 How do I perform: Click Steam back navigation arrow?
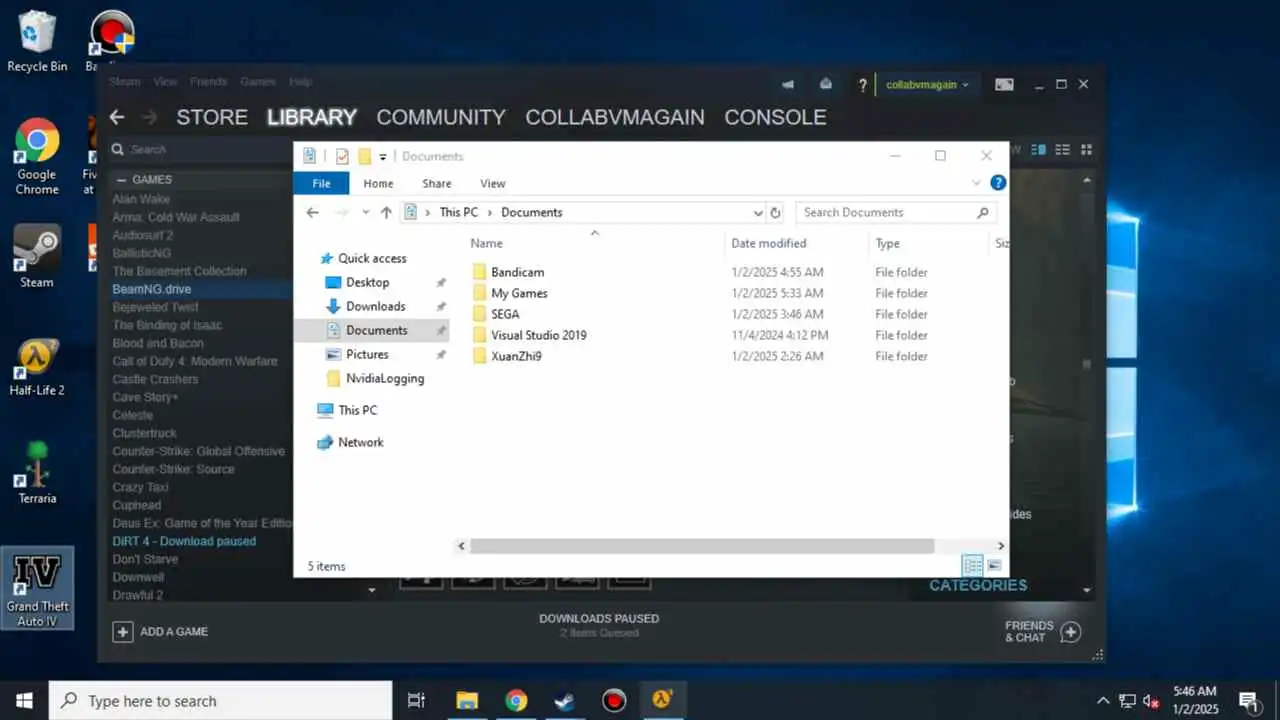117,117
